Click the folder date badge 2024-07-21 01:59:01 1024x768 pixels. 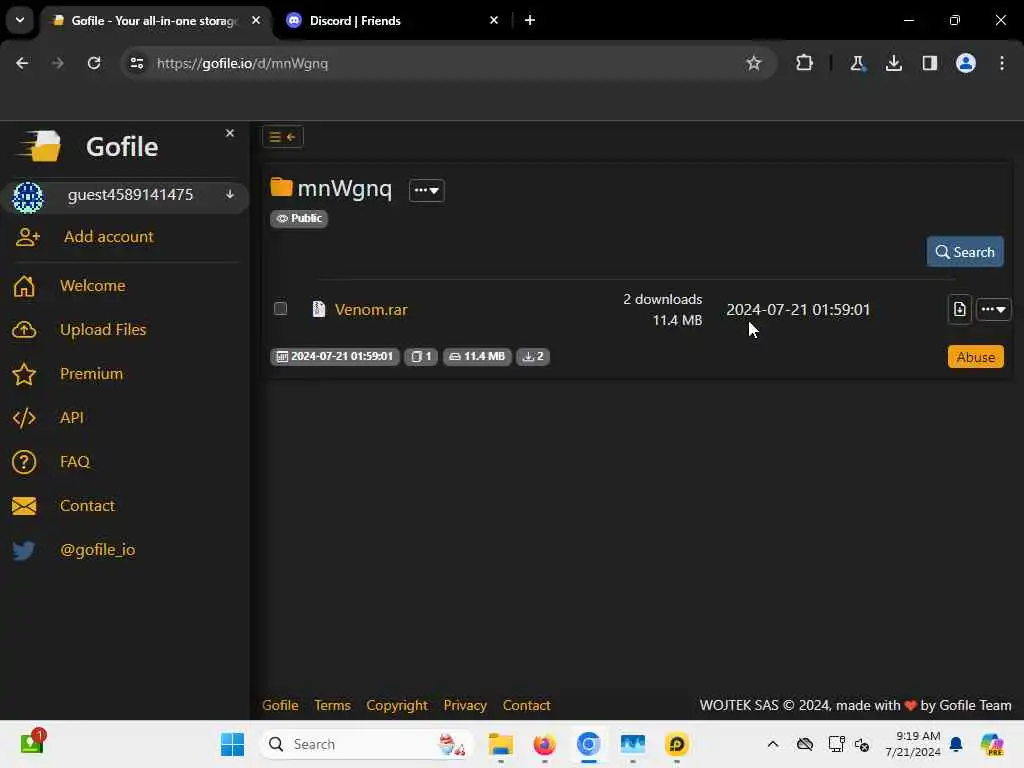(x=335, y=357)
